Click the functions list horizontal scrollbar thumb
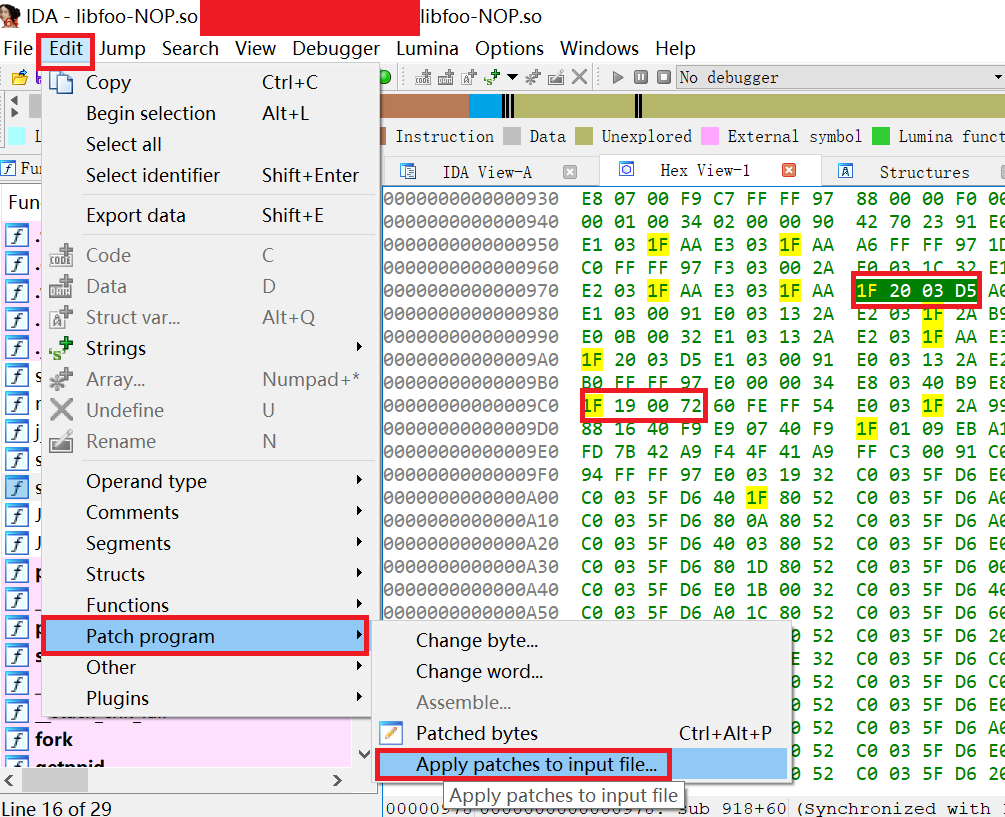The width and height of the screenshot is (1005, 817). (55, 780)
